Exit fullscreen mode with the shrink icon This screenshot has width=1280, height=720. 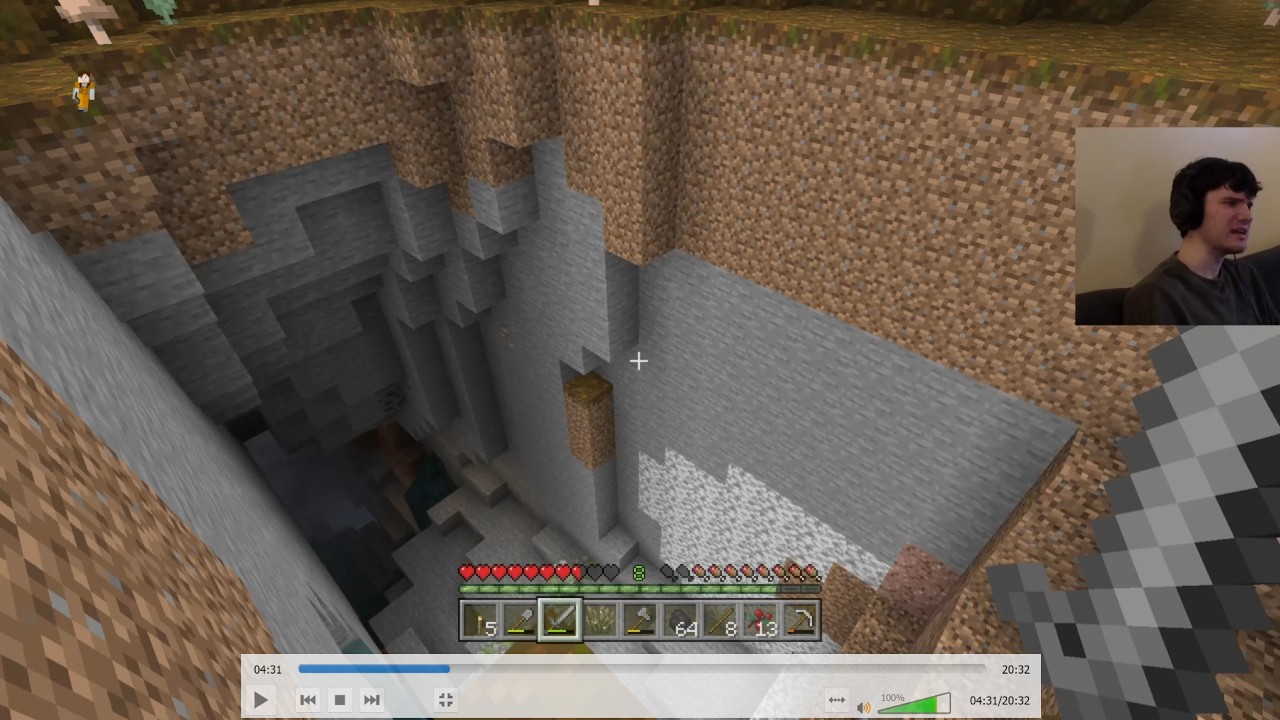(x=446, y=700)
